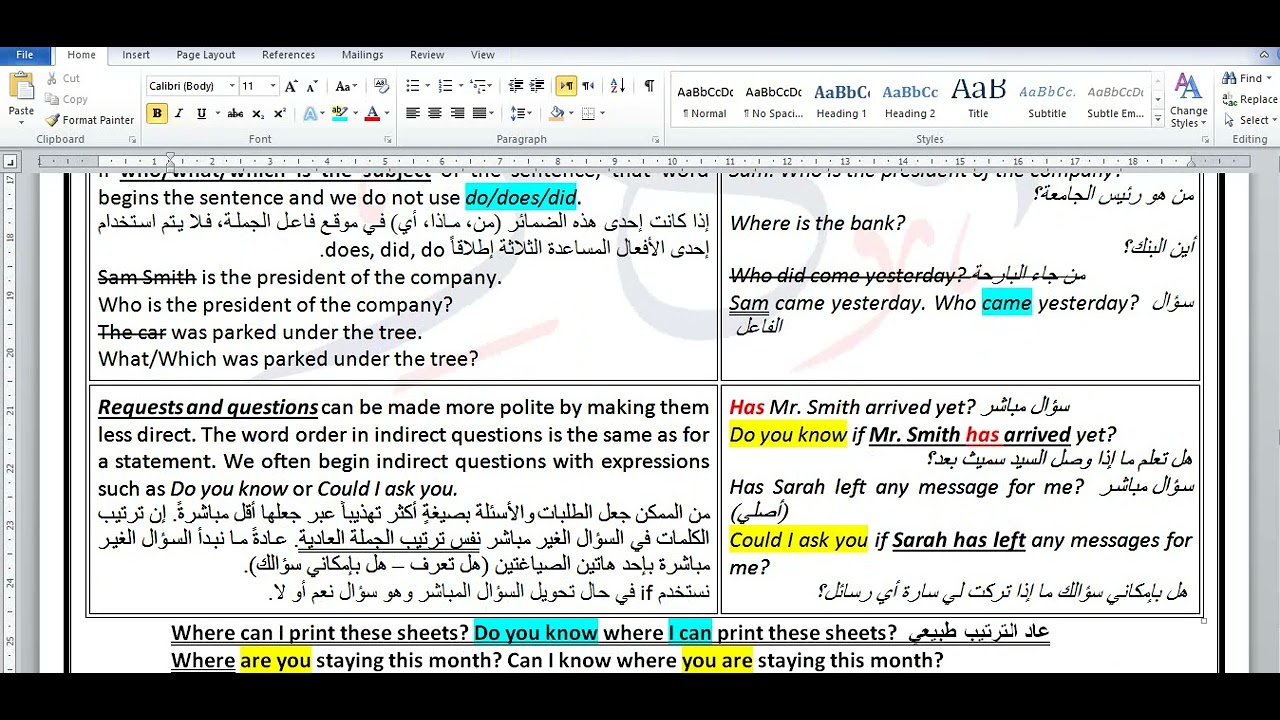This screenshot has width=1280, height=720.
Task: Click the Shrink Font icon
Action: 312,86
